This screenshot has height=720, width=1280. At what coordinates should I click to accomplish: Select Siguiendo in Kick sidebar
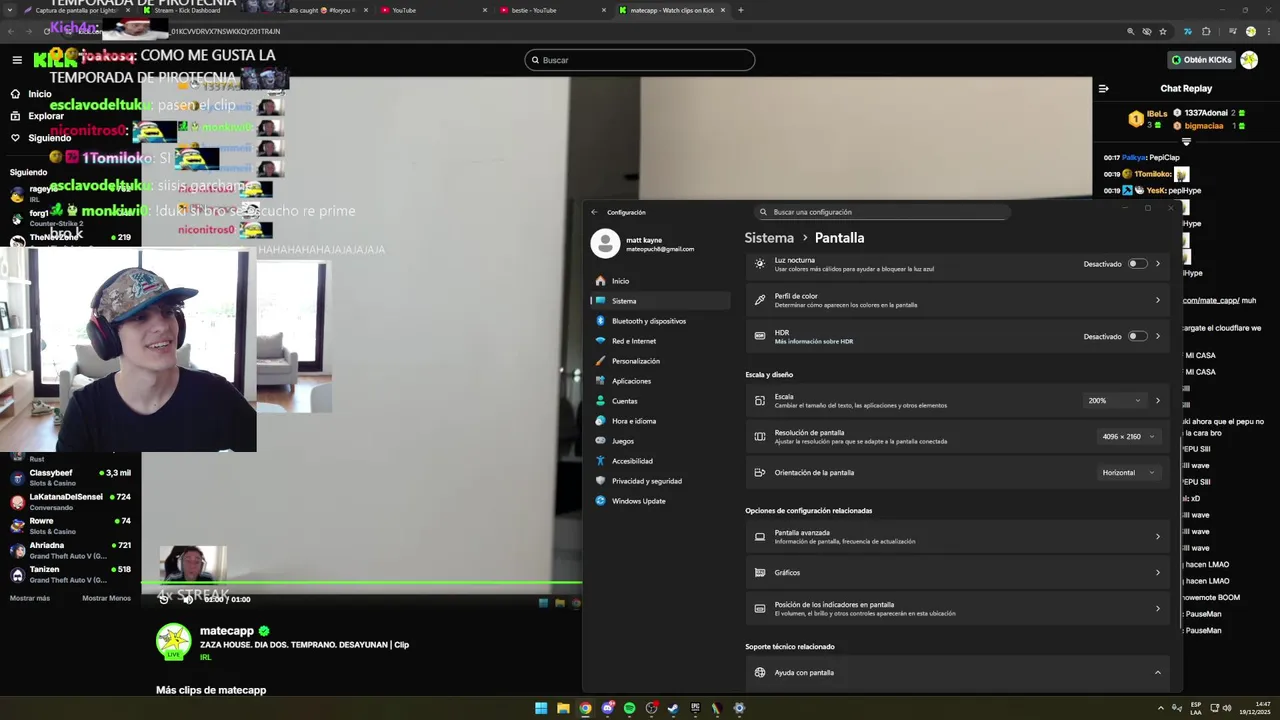[x=41, y=138]
